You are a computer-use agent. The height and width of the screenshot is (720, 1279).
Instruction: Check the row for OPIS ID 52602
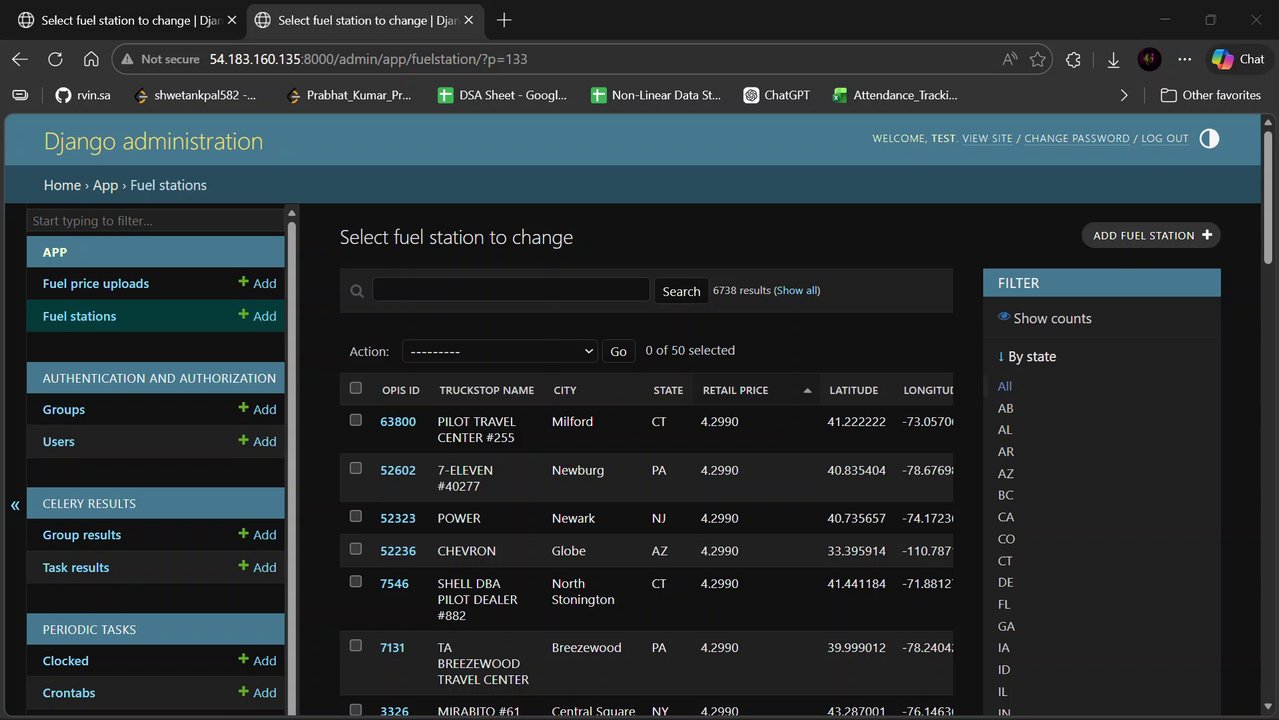point(355,468)
